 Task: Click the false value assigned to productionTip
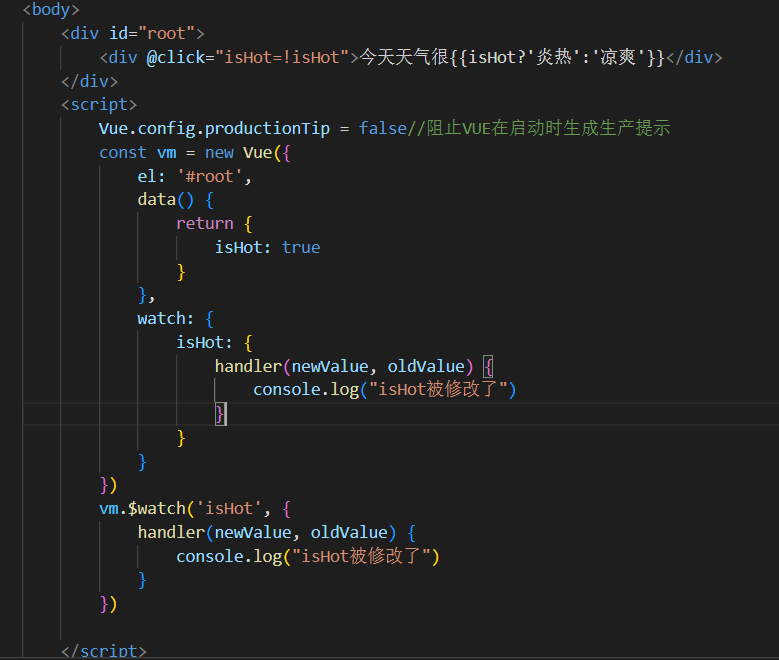pos(382,128)
